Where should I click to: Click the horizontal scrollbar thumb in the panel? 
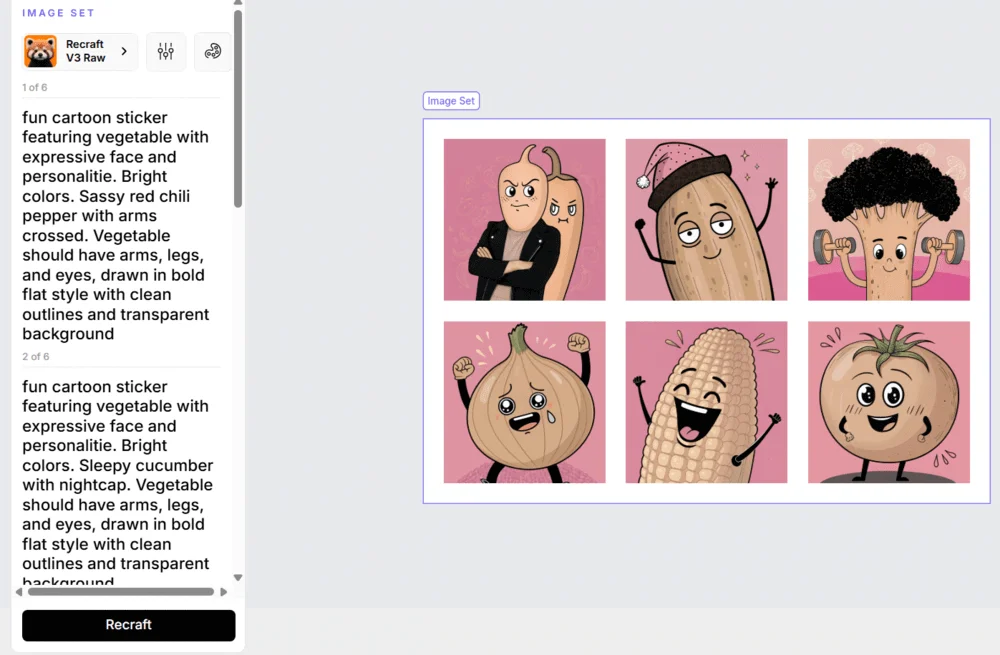(x=120, y=592)
